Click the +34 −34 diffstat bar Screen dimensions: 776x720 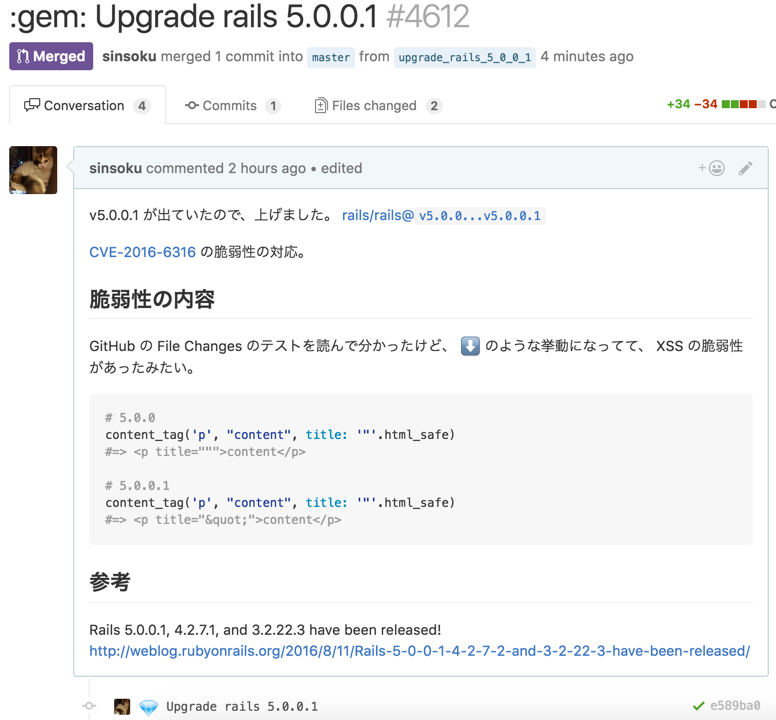coord(716,104)
